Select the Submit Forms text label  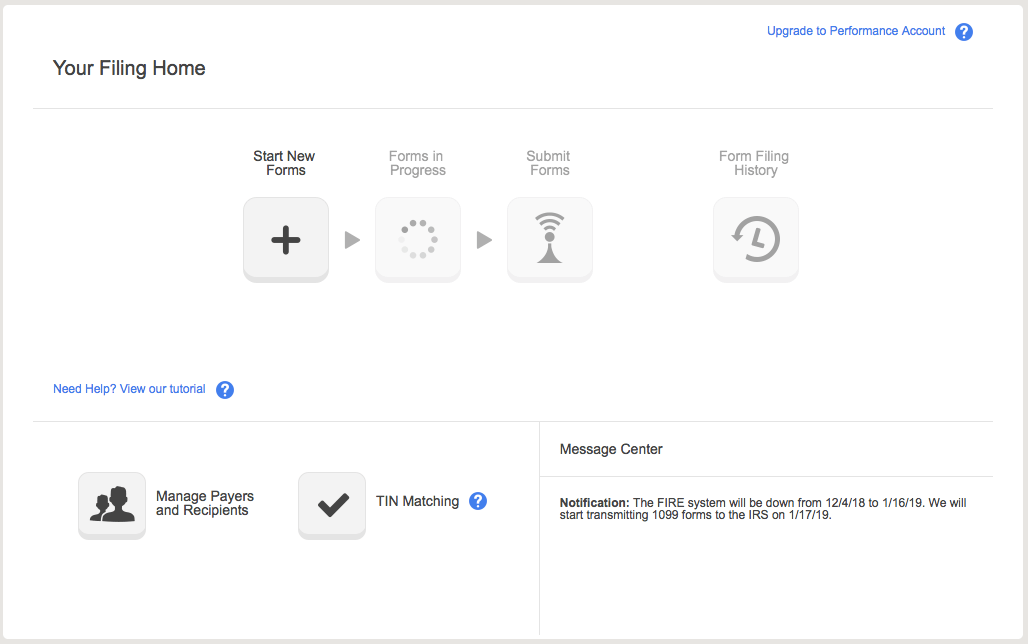tap(549, 163)
